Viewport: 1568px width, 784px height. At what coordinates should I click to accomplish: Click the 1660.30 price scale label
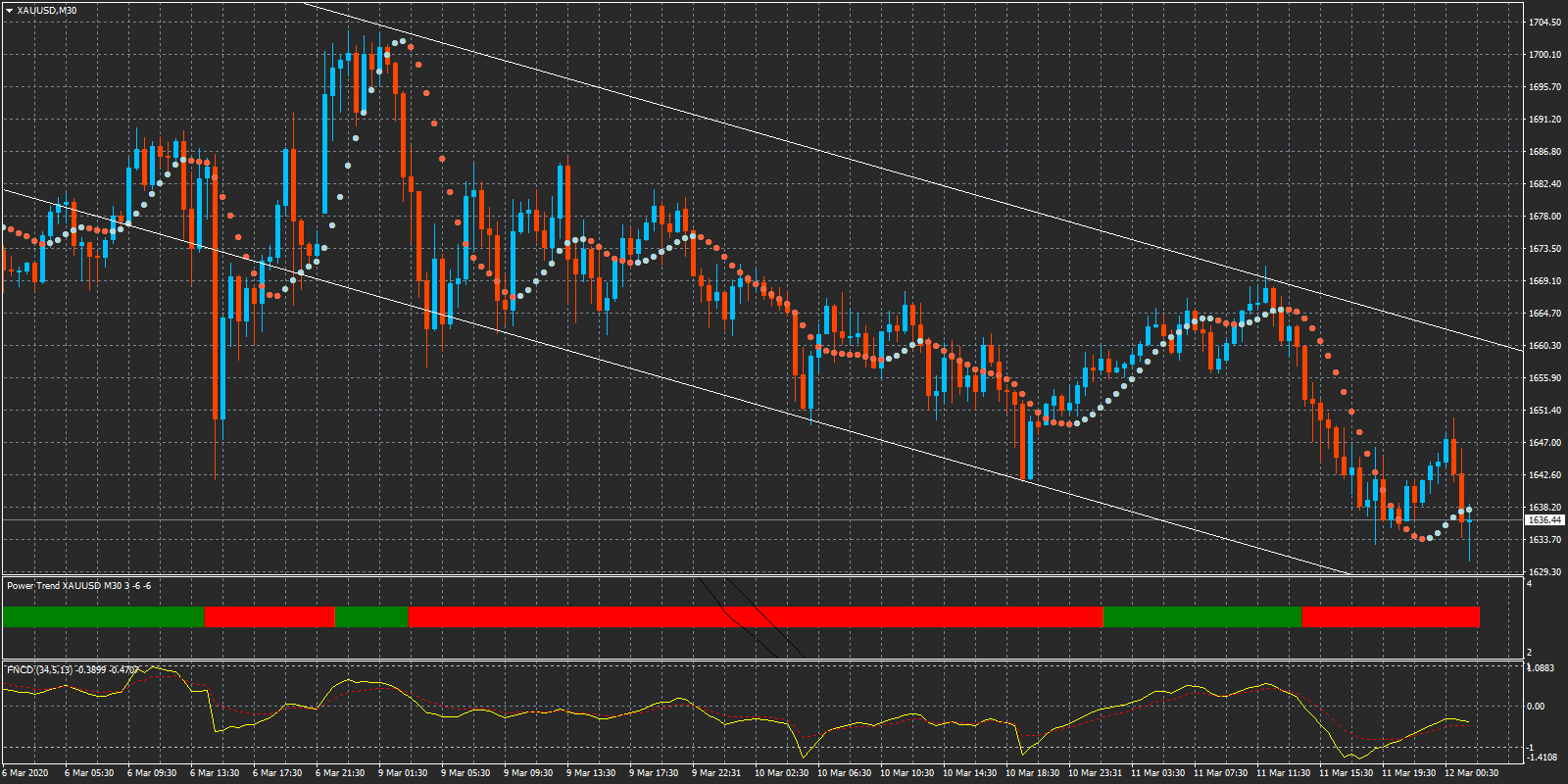point(1544,346)
